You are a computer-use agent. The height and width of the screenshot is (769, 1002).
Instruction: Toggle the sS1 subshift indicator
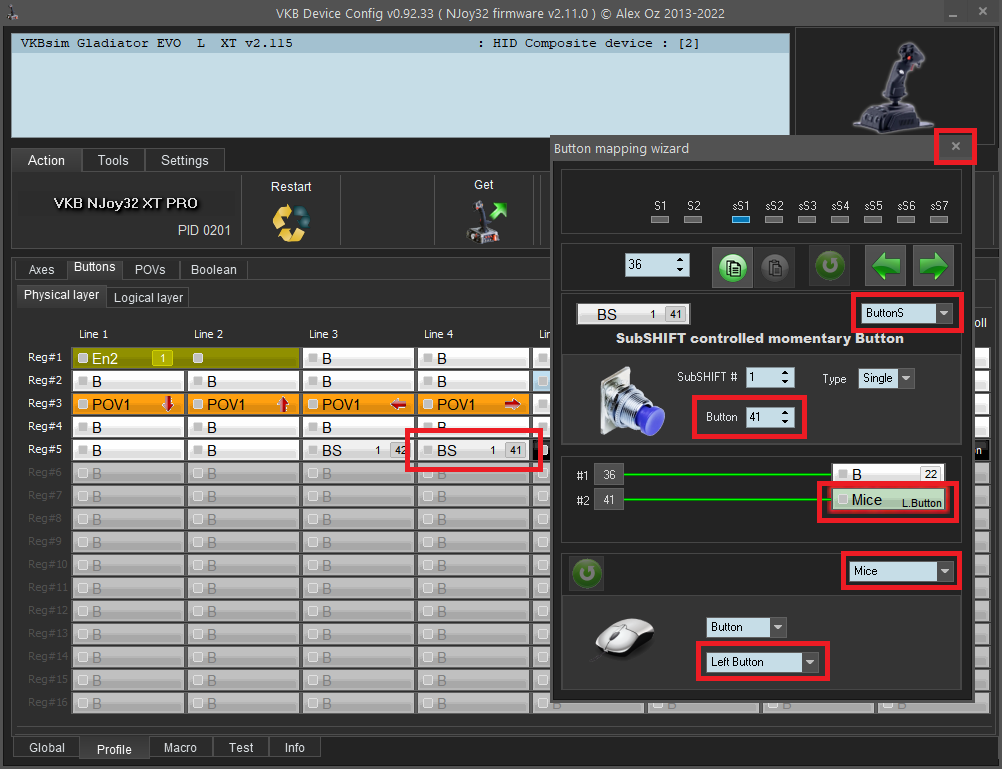(741, 219)
